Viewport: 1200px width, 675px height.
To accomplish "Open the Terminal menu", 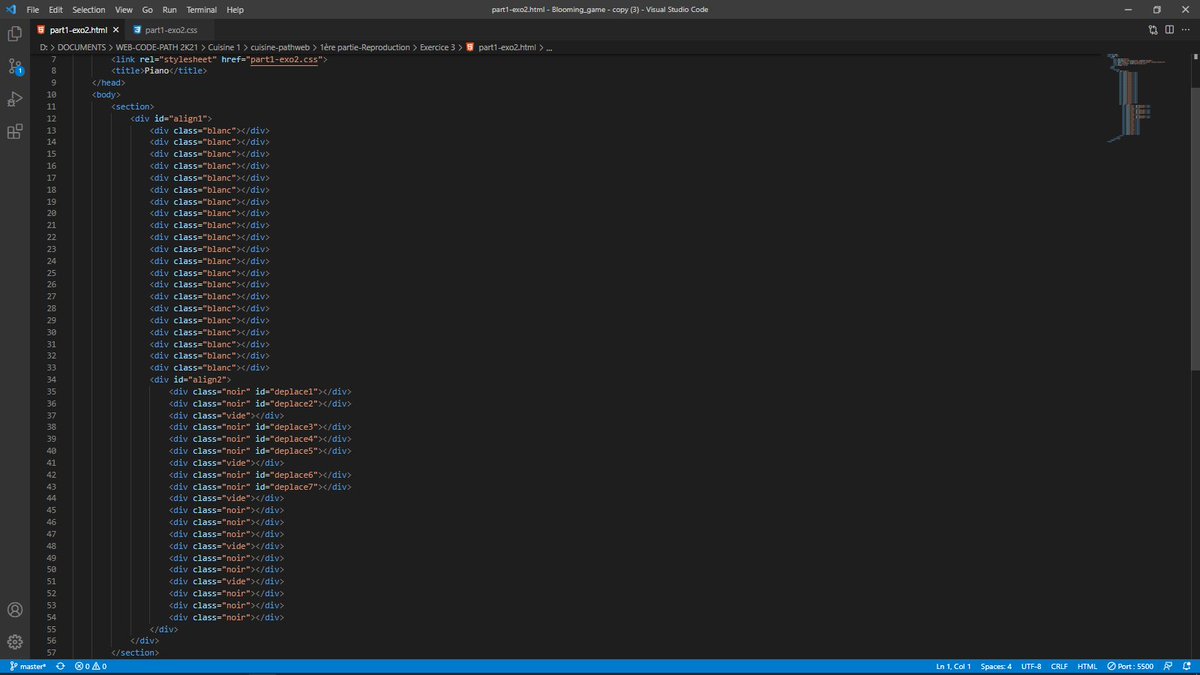I will coord(202,9).
